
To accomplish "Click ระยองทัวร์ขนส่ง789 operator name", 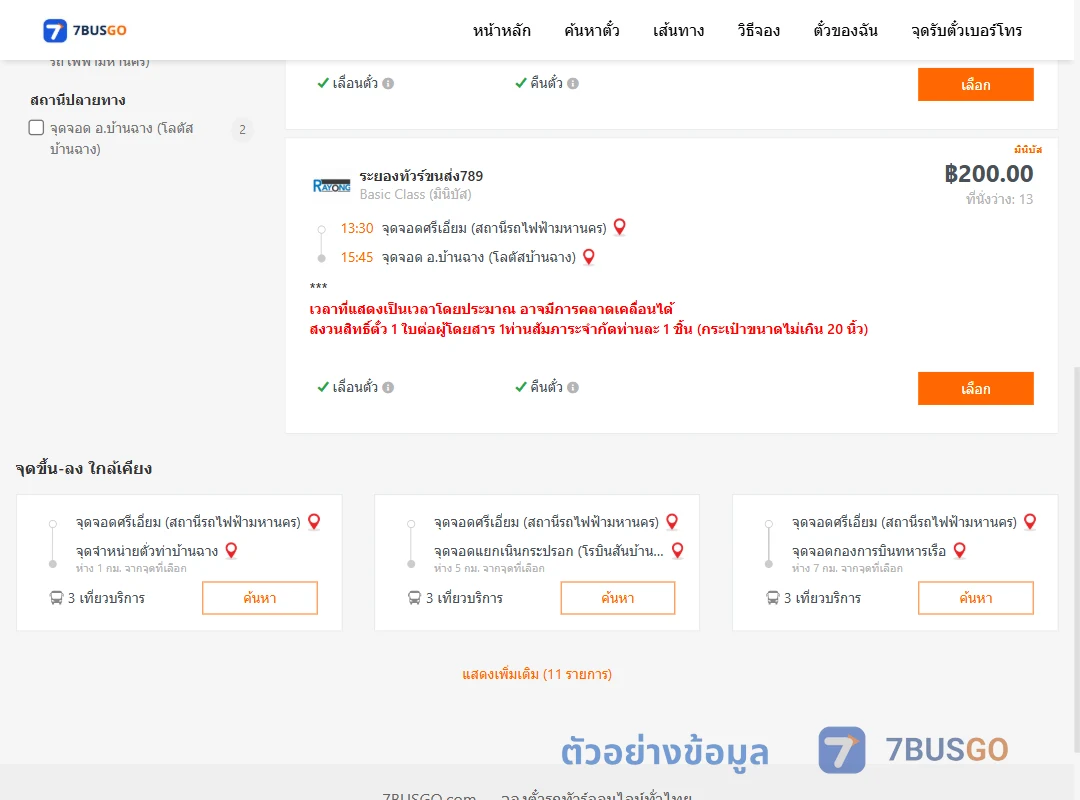I will coord(421,176).
